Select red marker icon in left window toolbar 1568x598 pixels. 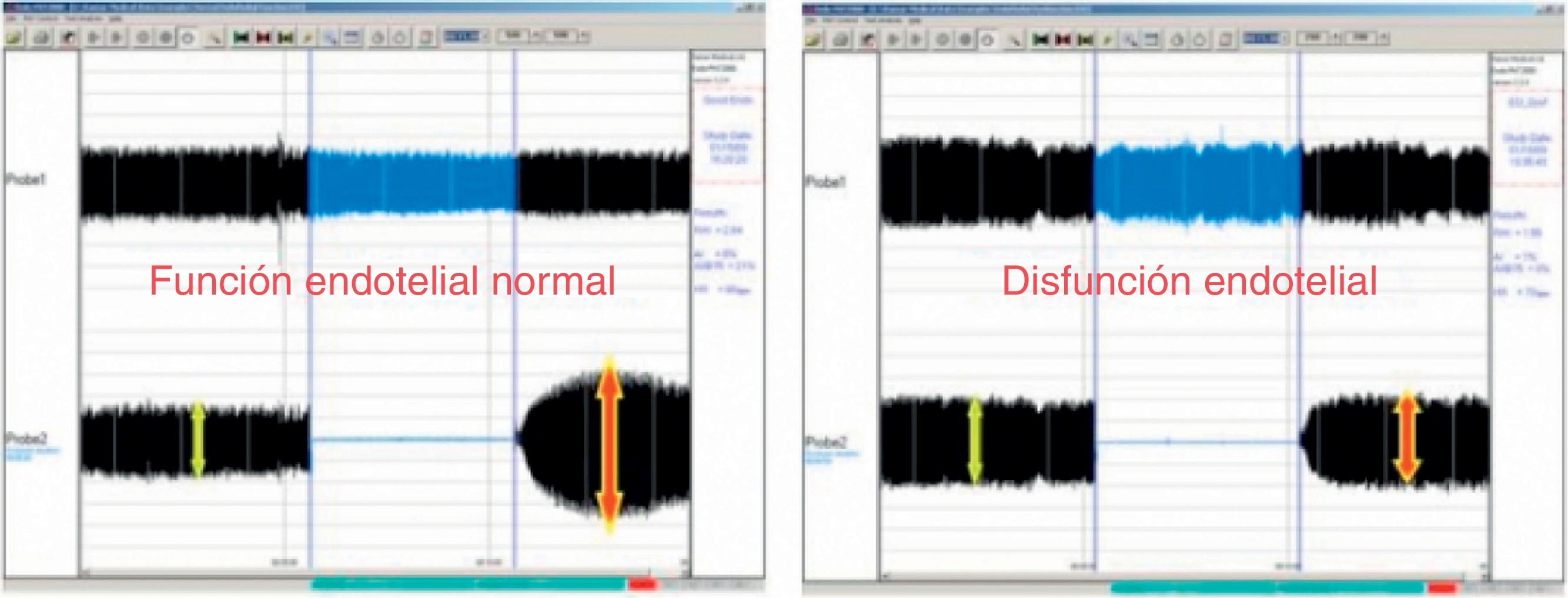click(x=263, y=38)
